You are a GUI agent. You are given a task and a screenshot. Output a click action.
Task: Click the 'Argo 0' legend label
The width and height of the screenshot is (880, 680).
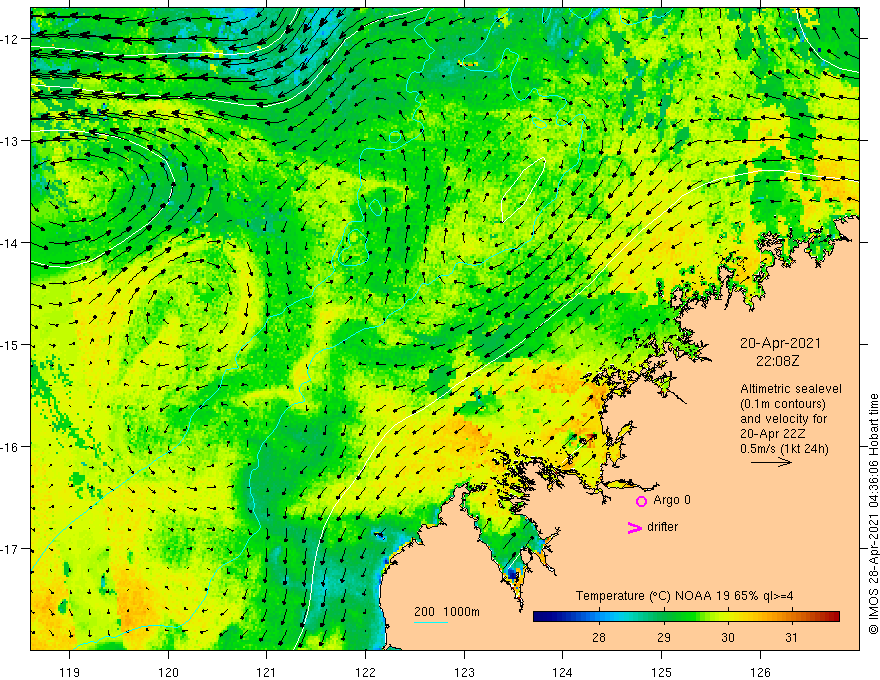click(672, 500)
